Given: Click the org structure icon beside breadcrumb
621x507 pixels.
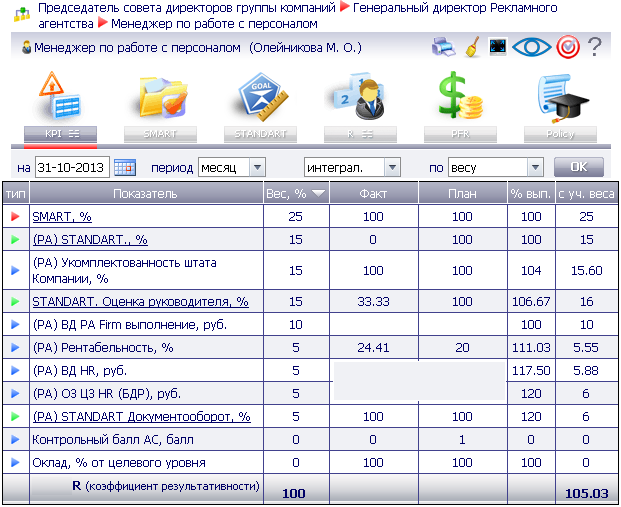Looking at the screenshot, I should 22,15.
